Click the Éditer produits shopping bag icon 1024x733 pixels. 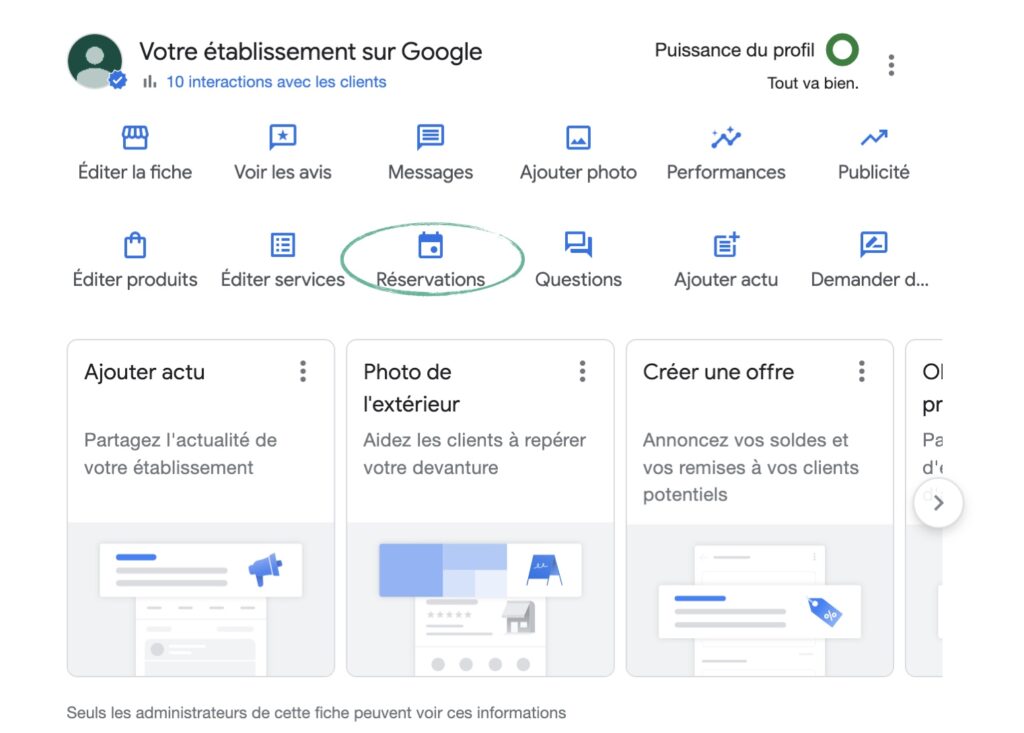point(135,245)
